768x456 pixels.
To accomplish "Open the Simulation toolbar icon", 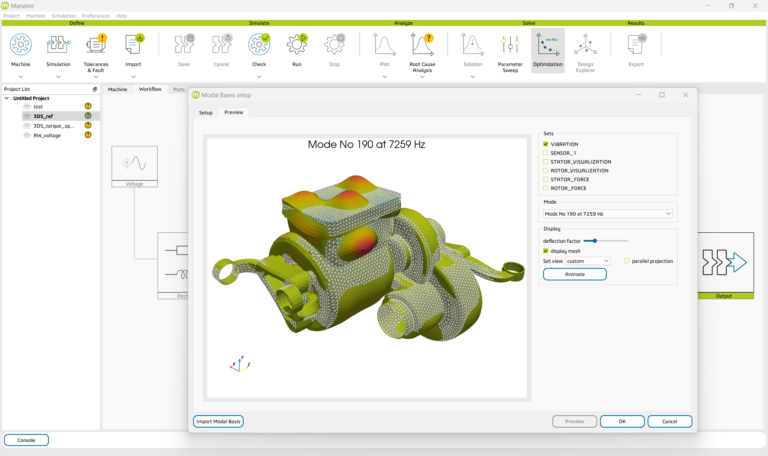I will click(x=58, y=45).
